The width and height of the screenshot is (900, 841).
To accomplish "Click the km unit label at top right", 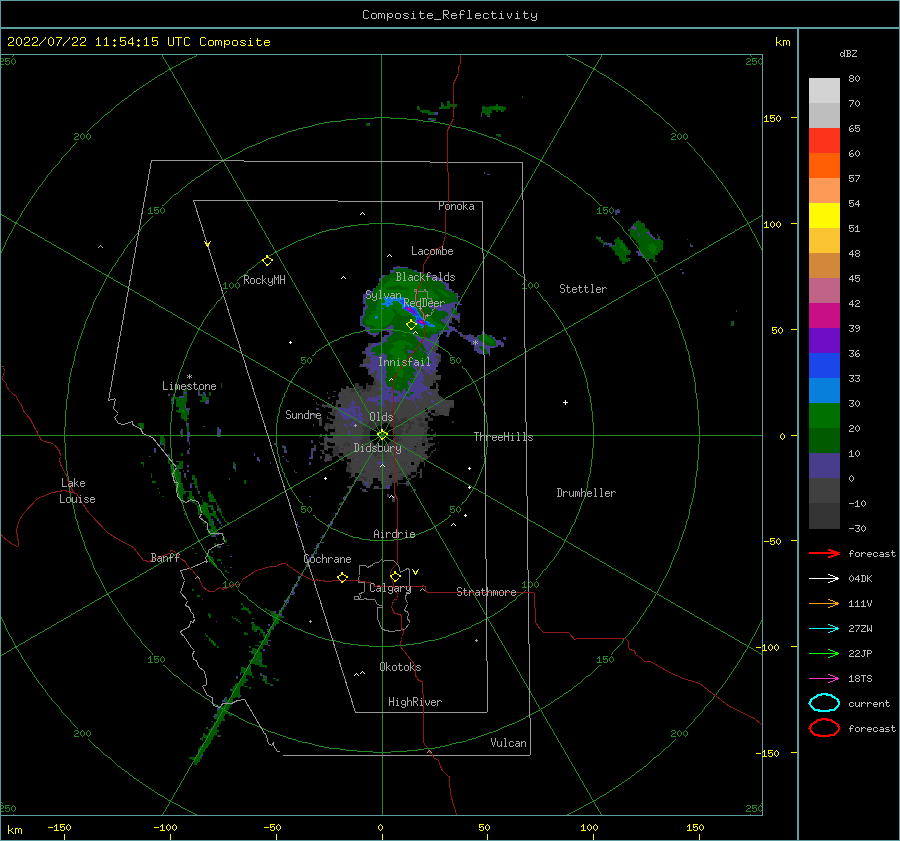I will pyautogui.click(x=782, y=42).
